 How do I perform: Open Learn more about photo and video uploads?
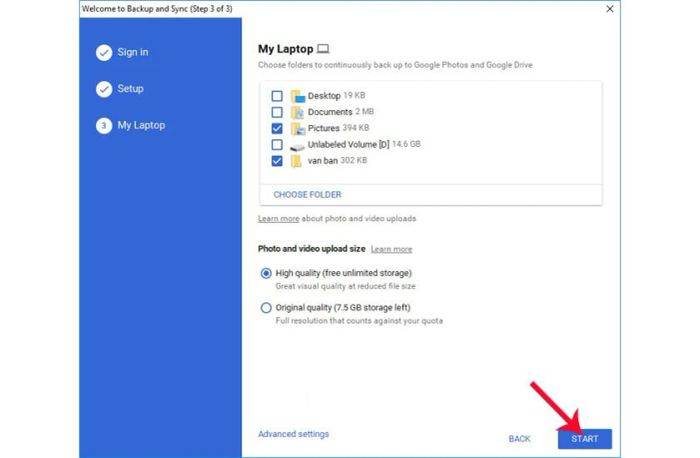point(279,219)
